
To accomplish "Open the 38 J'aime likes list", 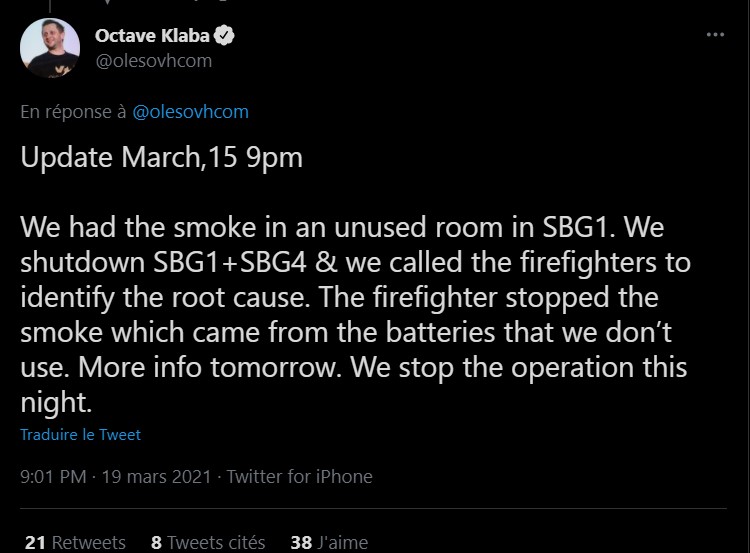I will point(329,542).
